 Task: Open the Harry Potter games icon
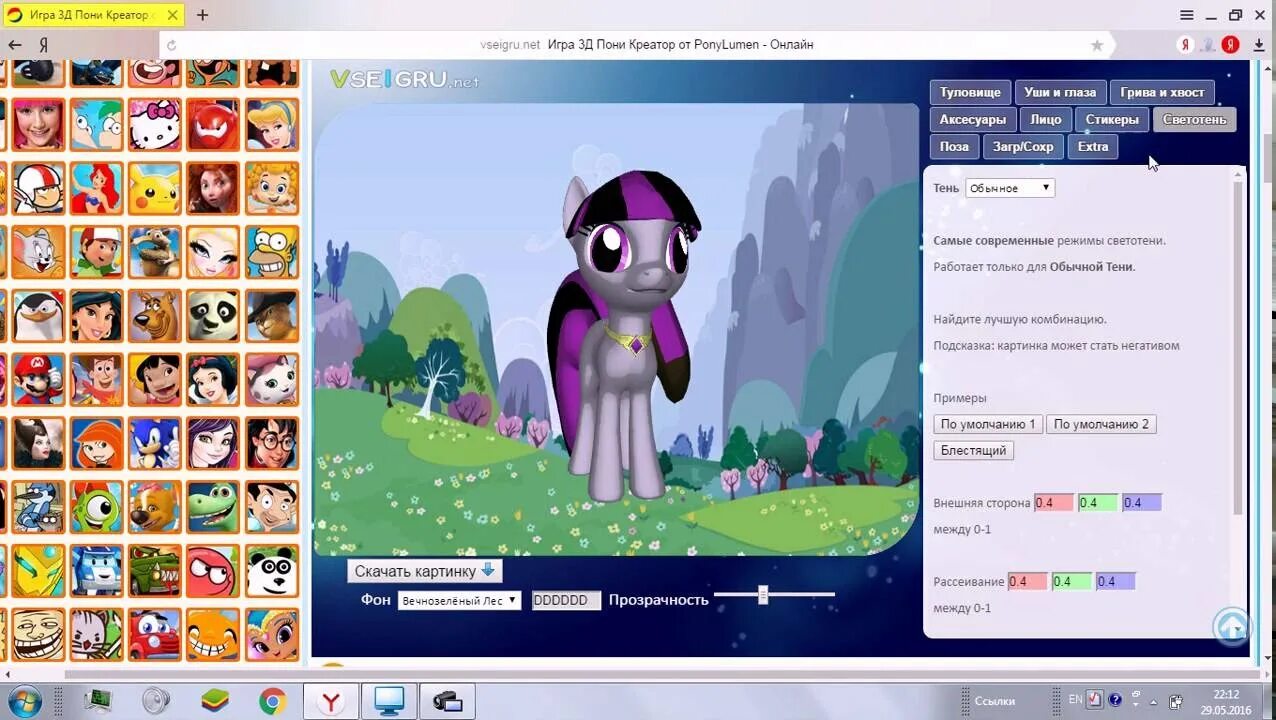(272, 444)
